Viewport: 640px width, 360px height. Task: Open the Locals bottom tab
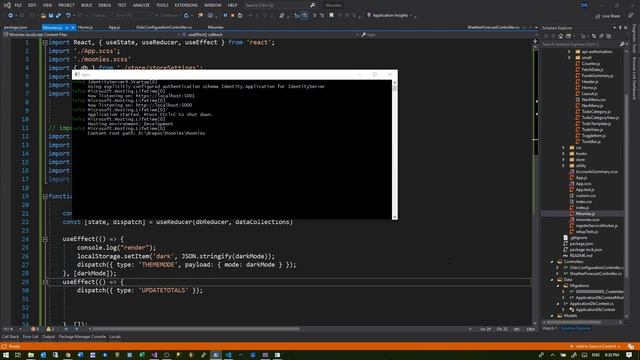[115, 337]
